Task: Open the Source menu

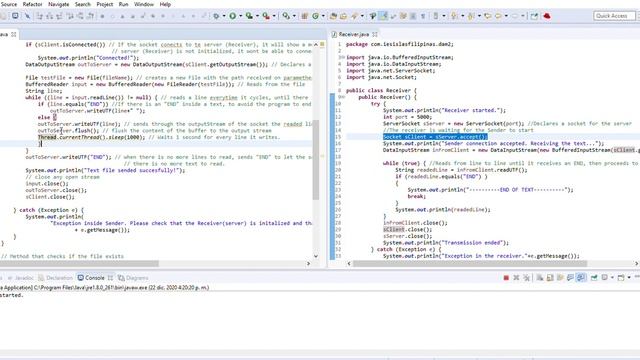Action: 9,4
